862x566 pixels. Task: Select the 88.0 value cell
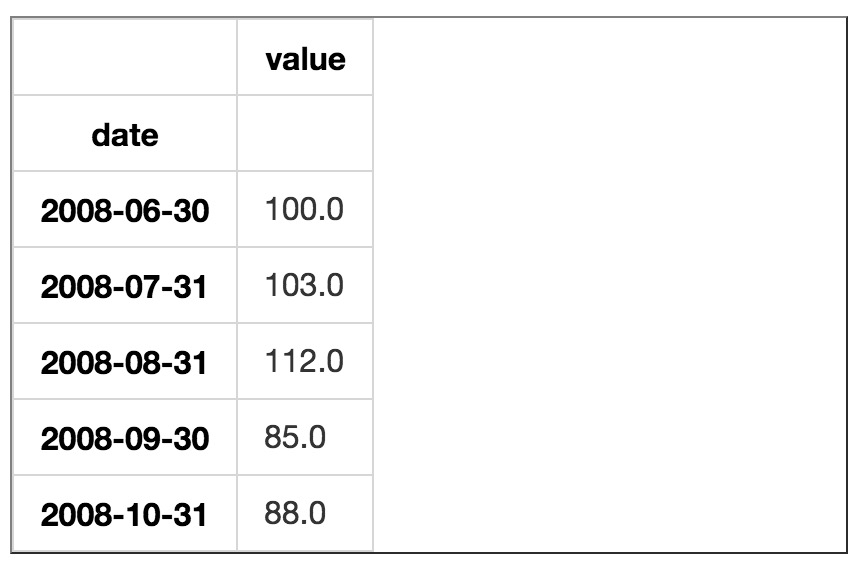coord(296,514)
